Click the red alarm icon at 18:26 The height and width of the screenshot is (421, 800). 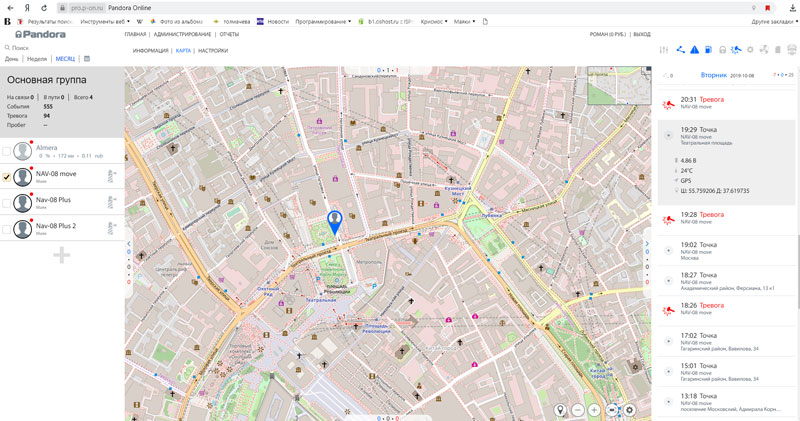[x=668, y=311]
